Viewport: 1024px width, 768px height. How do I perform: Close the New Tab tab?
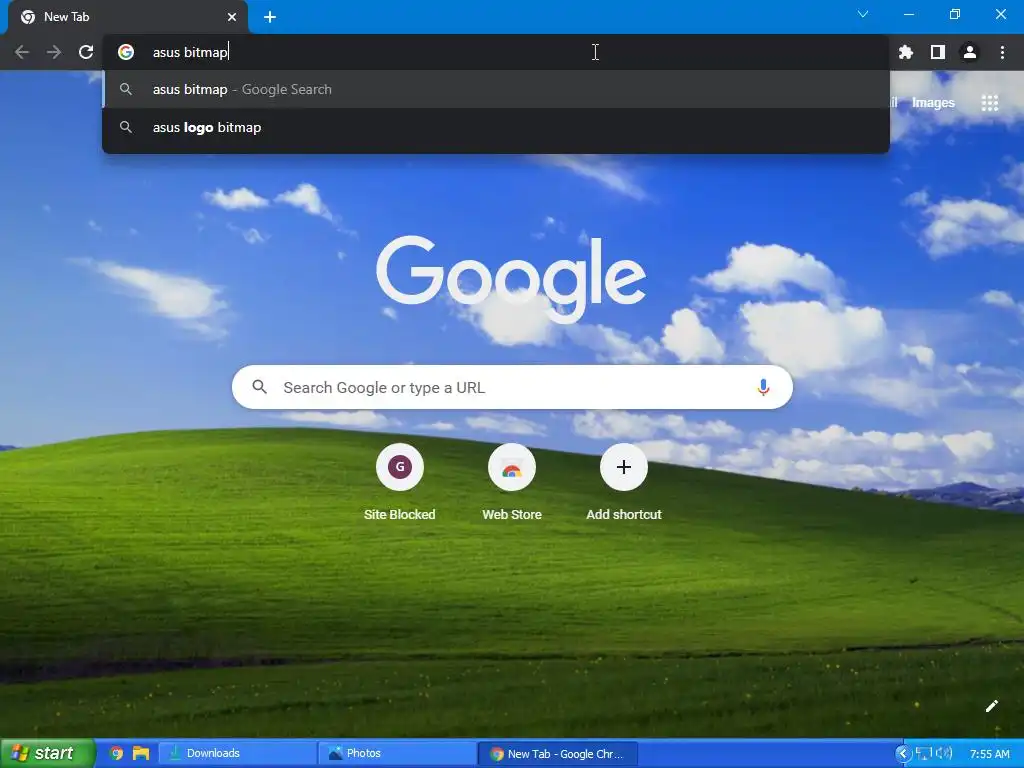[232, 17]
